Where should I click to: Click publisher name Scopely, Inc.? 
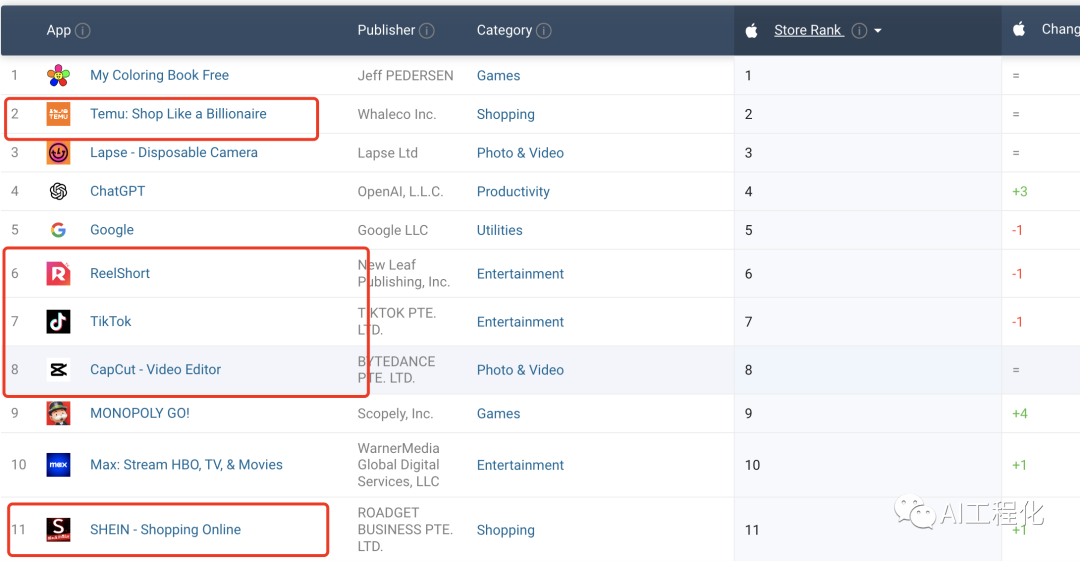tap(395, 414)
